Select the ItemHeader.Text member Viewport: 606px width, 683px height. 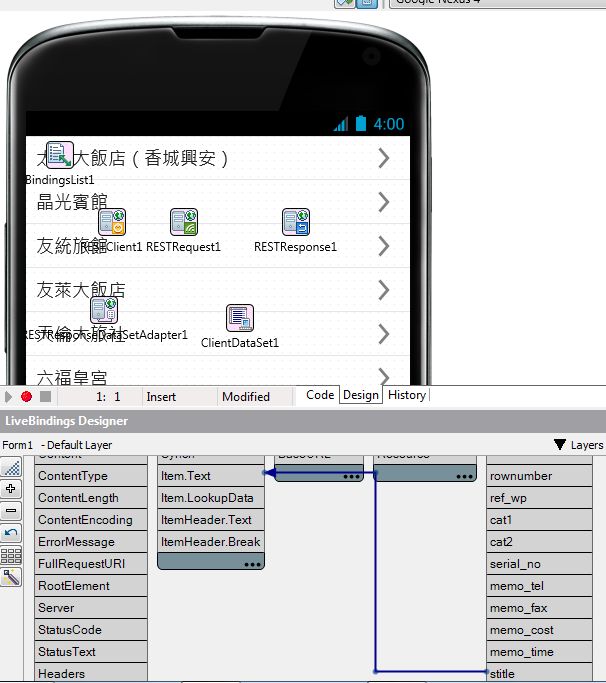click(211, 520)
